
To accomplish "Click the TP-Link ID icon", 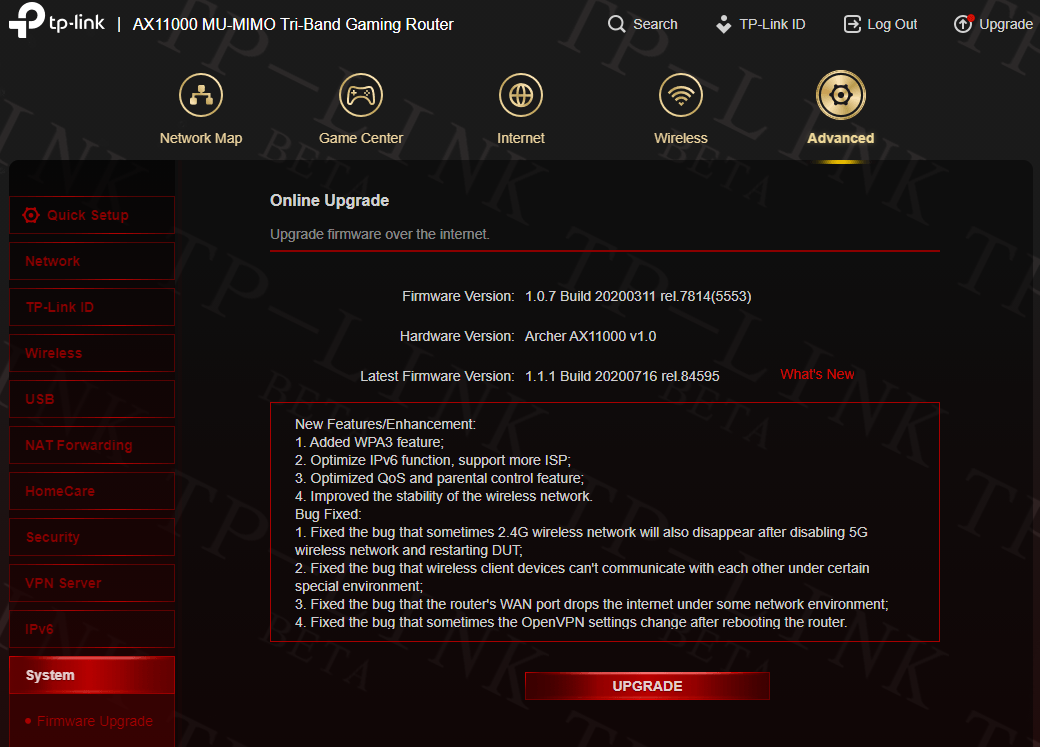I will click(x=724, y=25).
